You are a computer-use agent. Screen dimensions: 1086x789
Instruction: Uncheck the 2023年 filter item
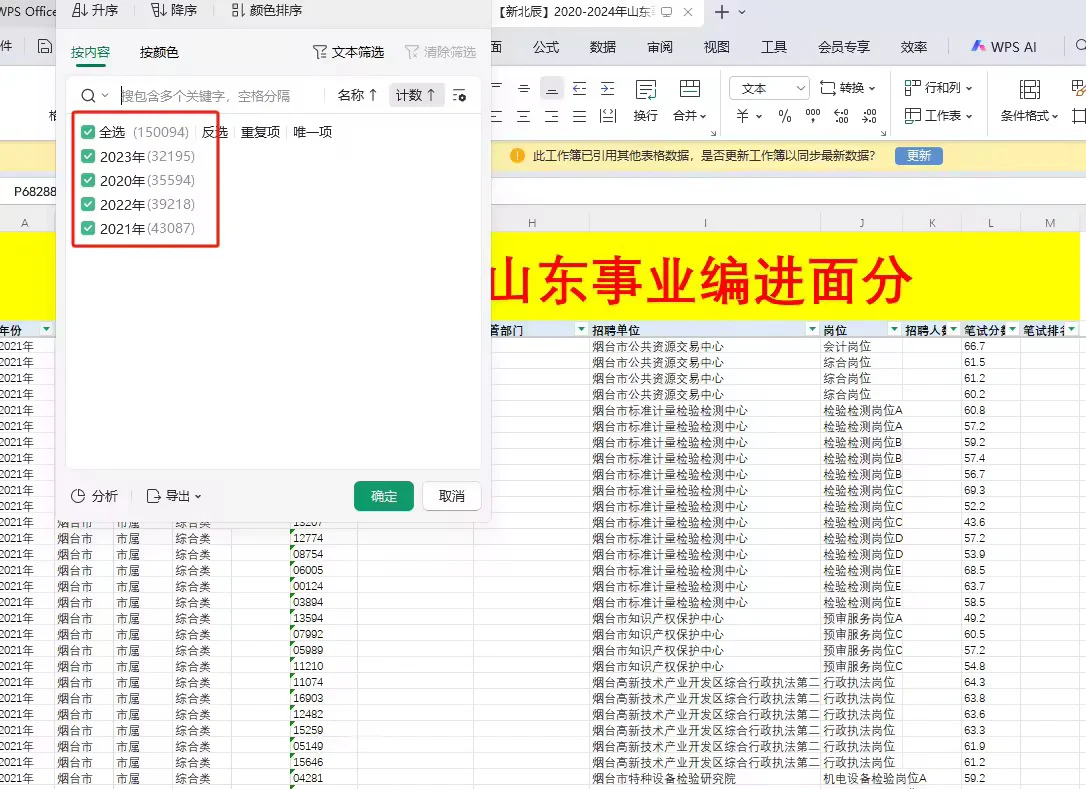click(89, 156)
